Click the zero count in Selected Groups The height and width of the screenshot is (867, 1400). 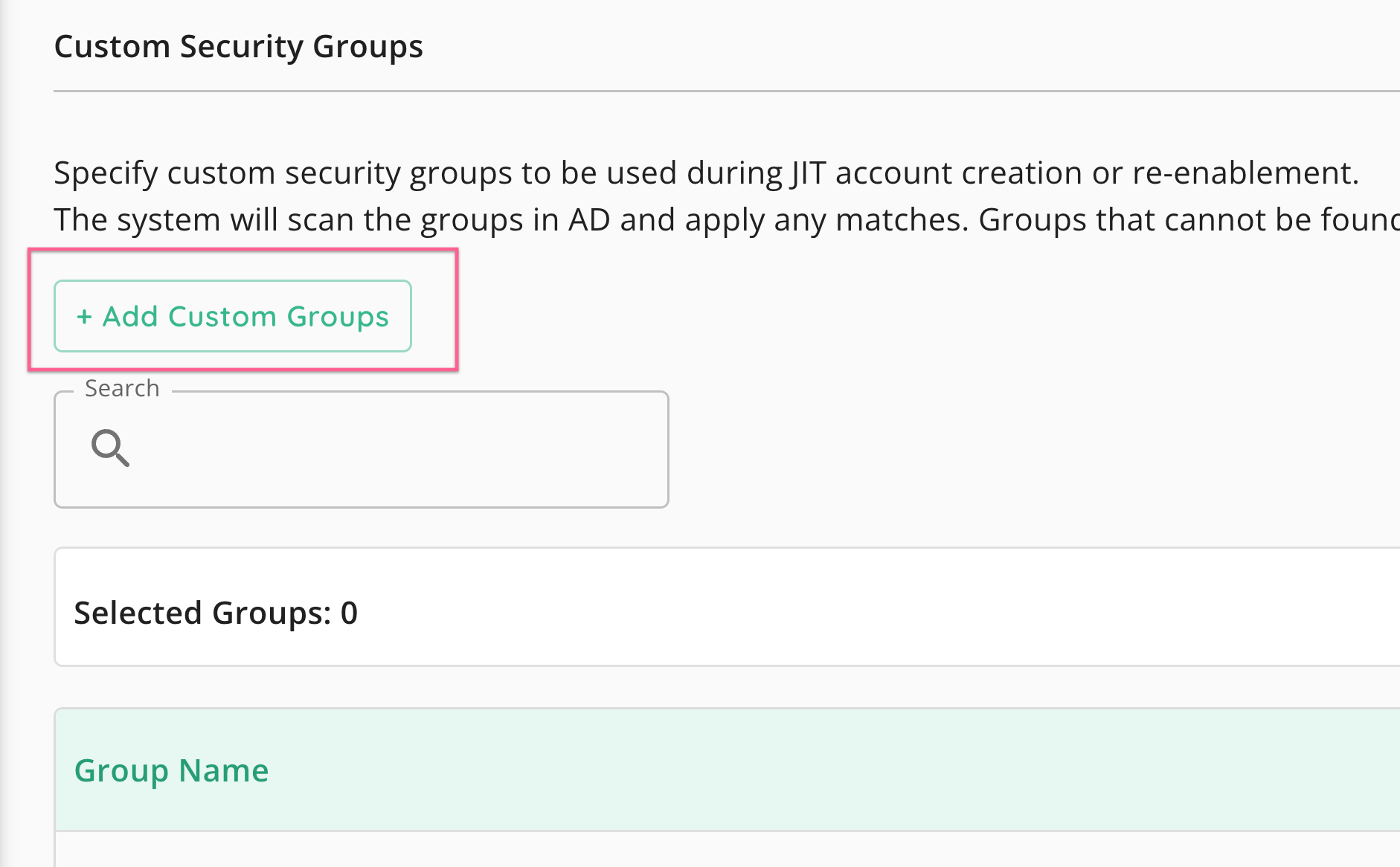(x=349, y=613)
